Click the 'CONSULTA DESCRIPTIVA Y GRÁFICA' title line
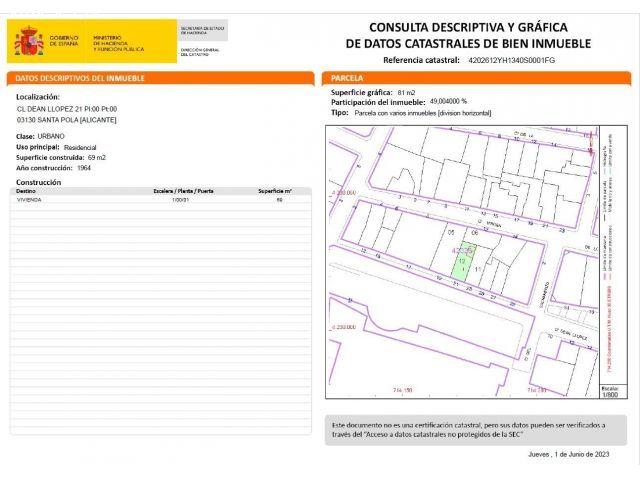Screen dimensions: 640x480 (x=468, y=27)
